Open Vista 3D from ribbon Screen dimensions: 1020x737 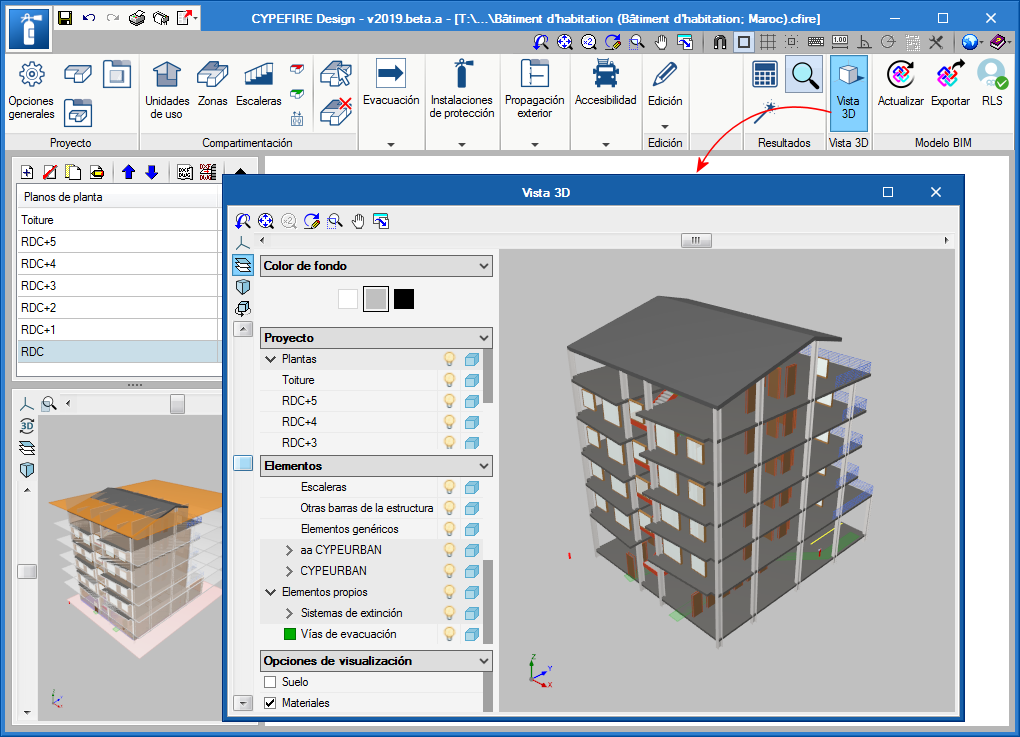tap(848, 92)
